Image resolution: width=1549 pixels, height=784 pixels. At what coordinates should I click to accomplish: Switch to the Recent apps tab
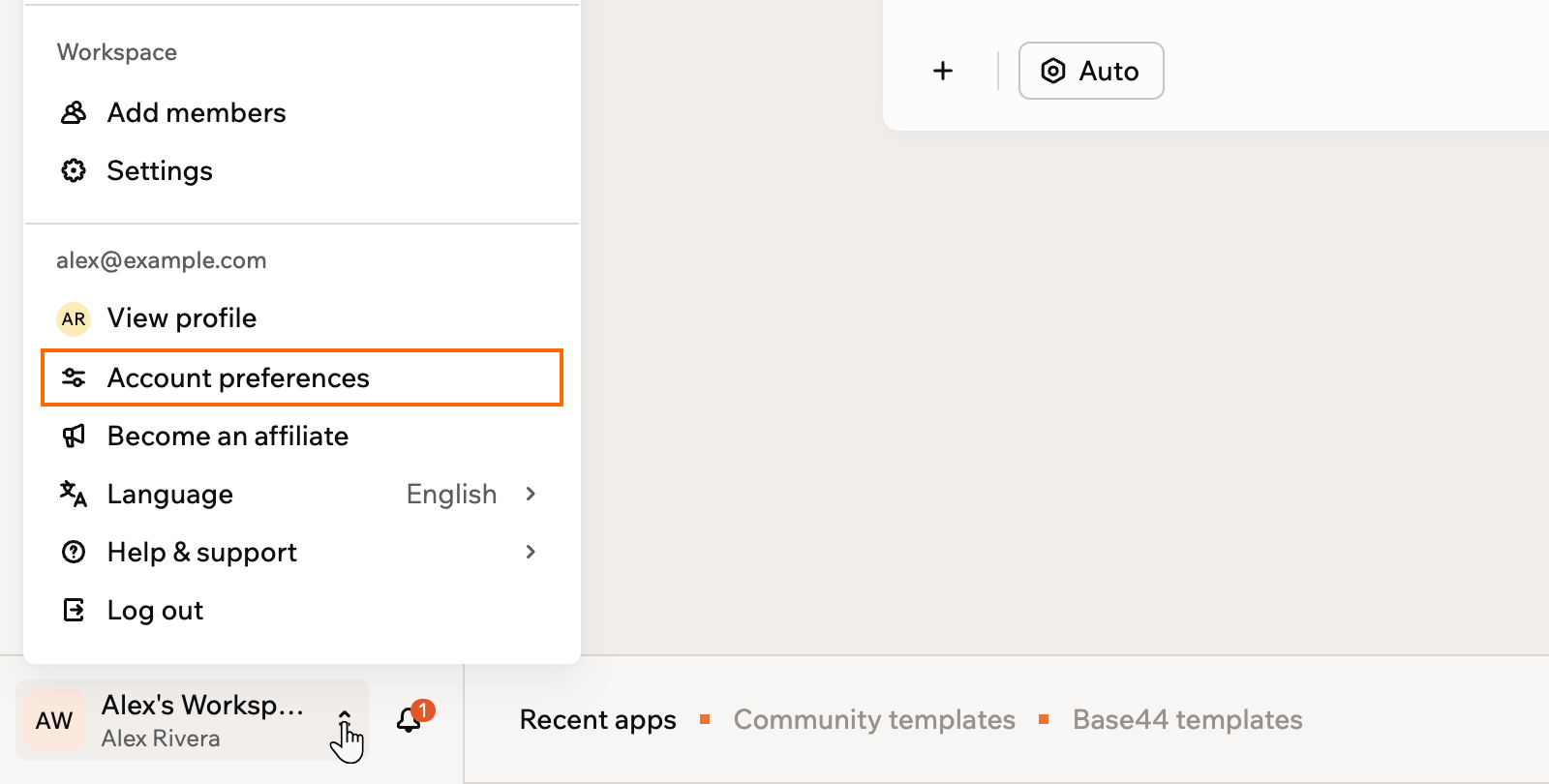[x=598, y=720]
